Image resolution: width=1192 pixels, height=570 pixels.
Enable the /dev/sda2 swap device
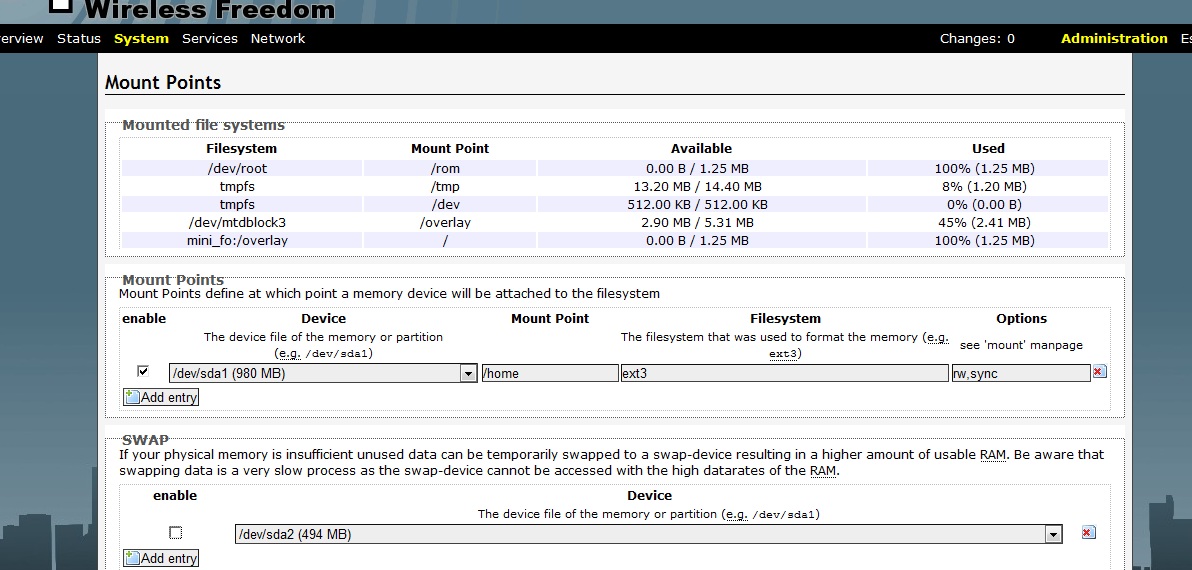pos(176,533)
